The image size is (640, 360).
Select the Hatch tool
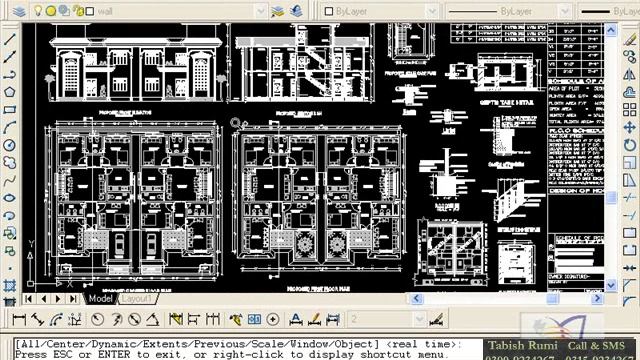pyautogui.click(x=9, y=285)
